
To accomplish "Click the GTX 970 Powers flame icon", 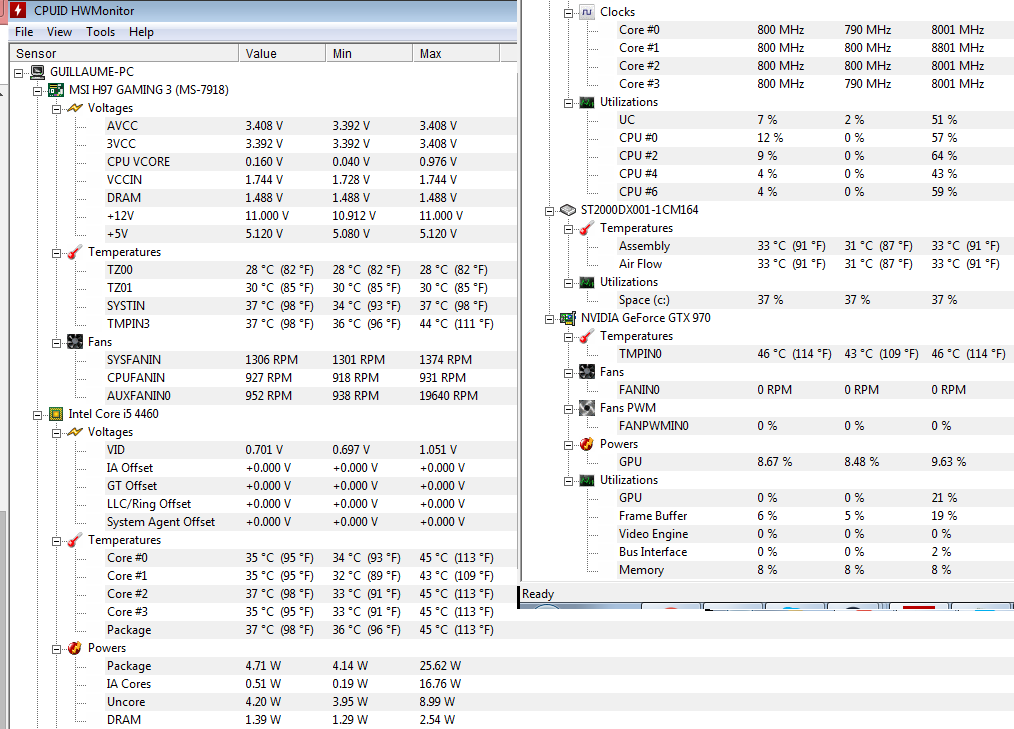I will [587, 444].
